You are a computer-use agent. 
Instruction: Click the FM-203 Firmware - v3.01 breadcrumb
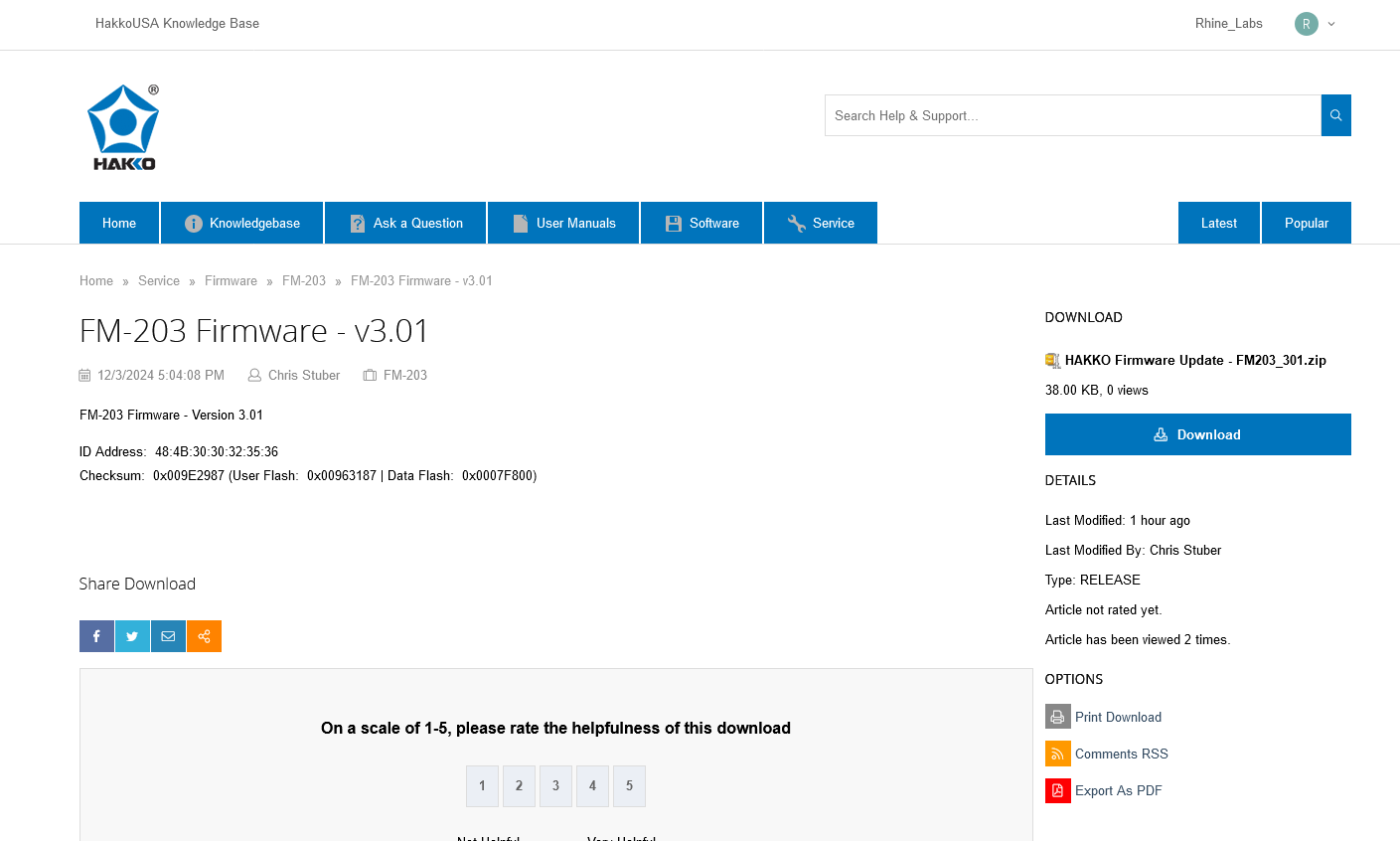coord(421,281)
